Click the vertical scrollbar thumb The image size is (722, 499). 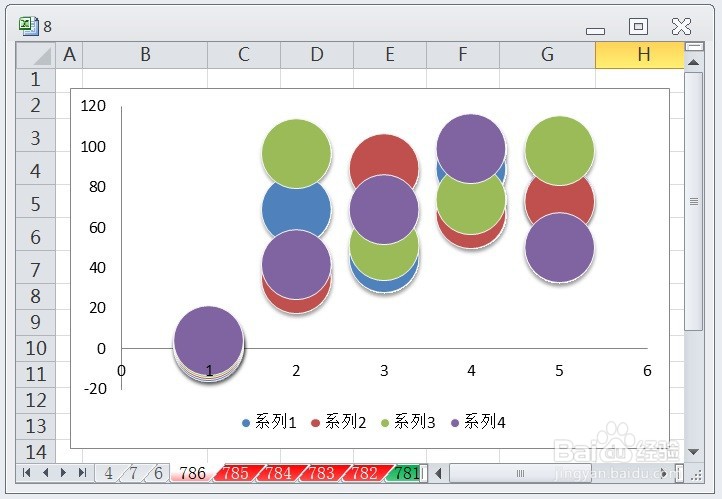pos(693,201)
